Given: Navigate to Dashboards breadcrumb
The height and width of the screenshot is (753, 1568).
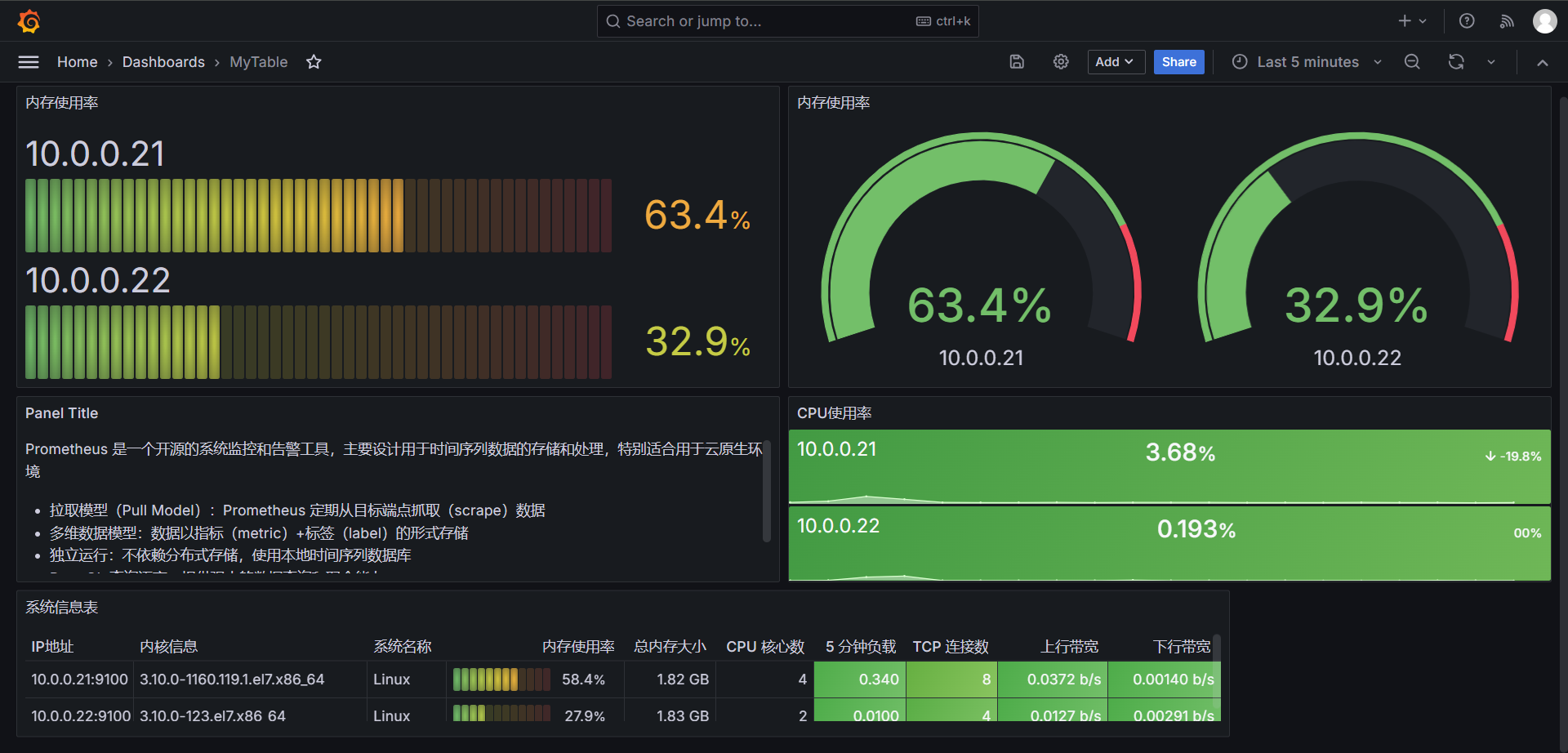Looking at the screenshot, I should click(x=163, y=62).
